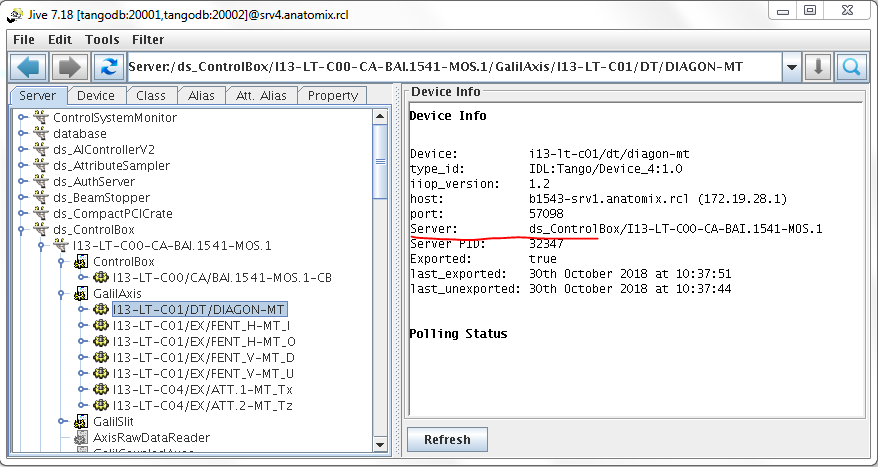Click the I13-LT-C00/CA/BAI.1541-MOS.1-CB device icon
This screenshot has width=878, height=467.
[101, 278]
